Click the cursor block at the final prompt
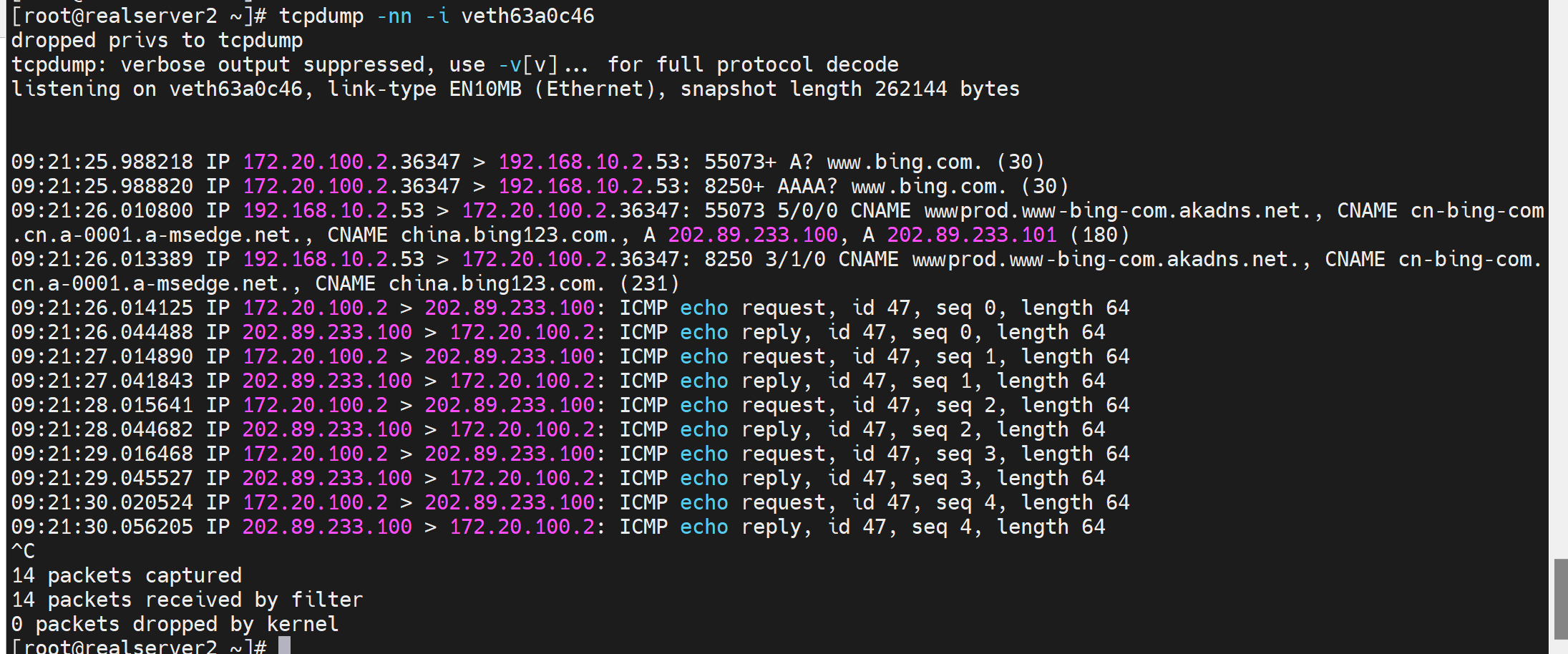The image size is (1568, 654). tap(284, 646)
